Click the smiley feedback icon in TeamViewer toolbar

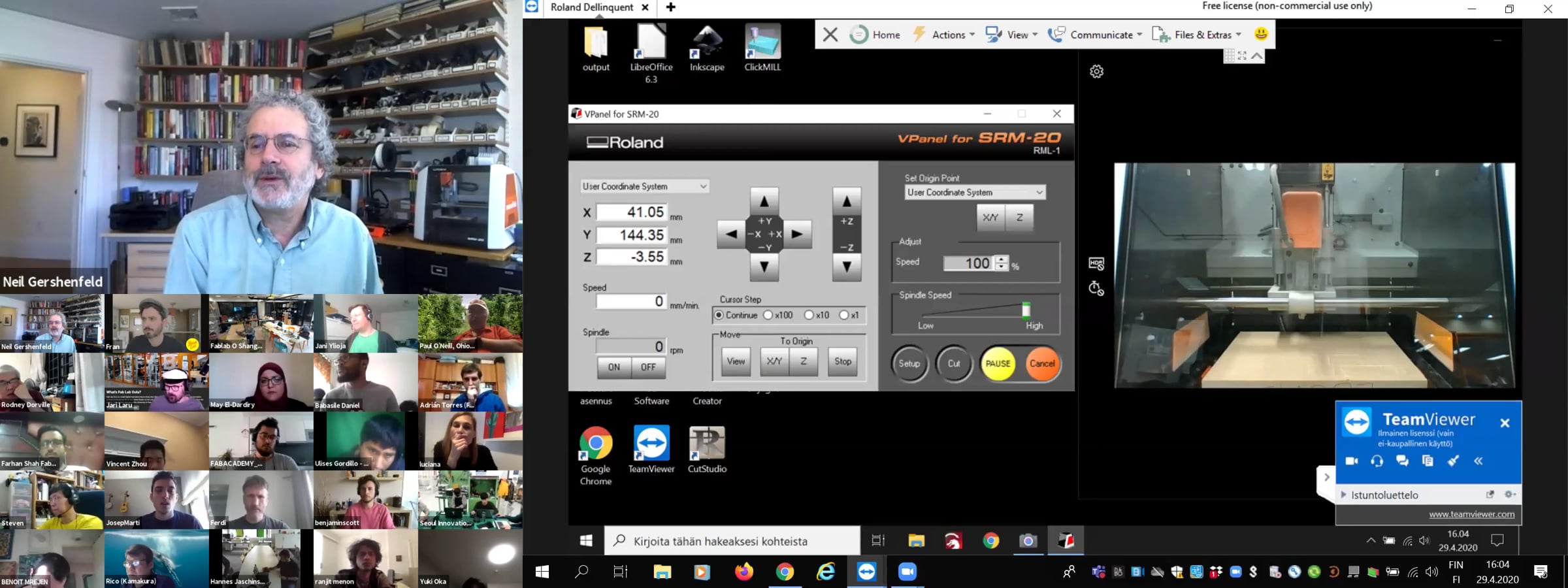(x=1261, y=34)
